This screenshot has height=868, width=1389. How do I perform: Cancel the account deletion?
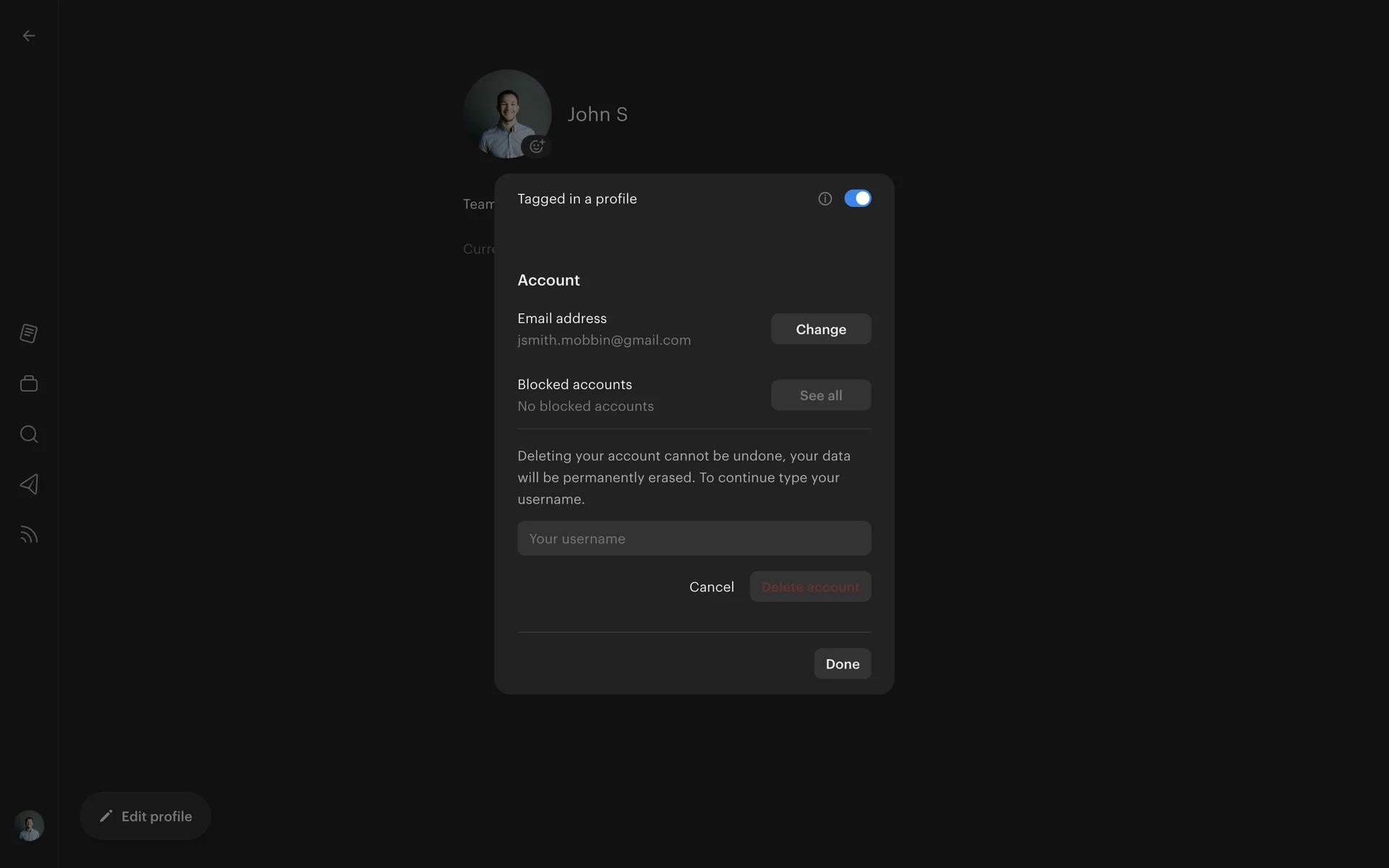(711, 587)
